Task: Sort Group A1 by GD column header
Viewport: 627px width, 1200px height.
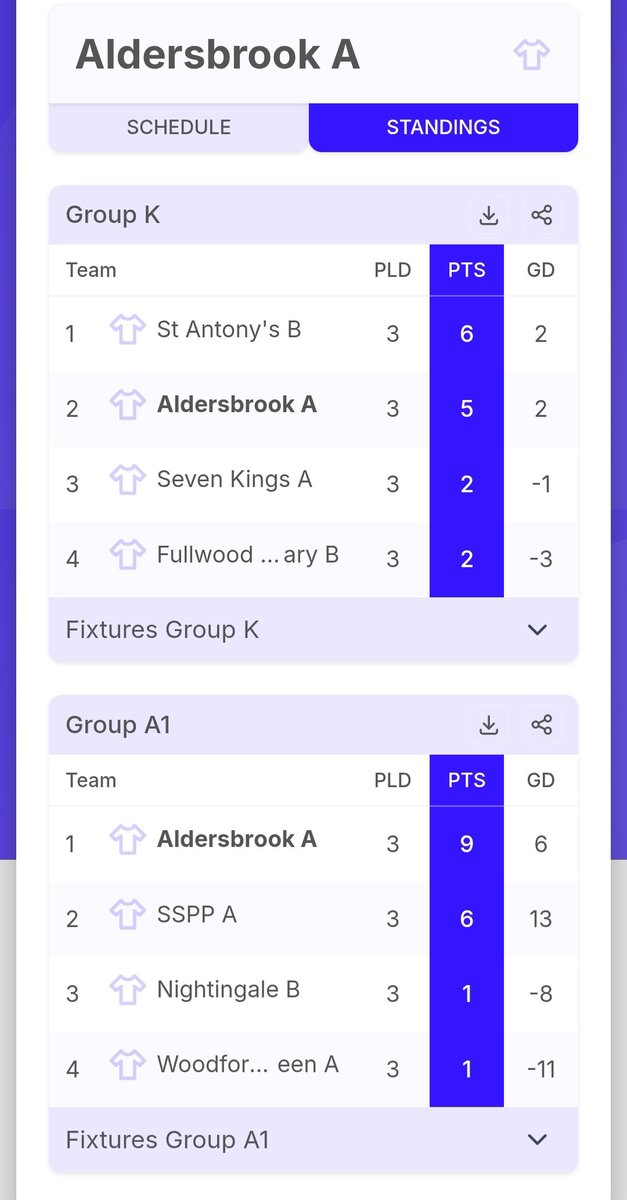Action: [541, 780]
